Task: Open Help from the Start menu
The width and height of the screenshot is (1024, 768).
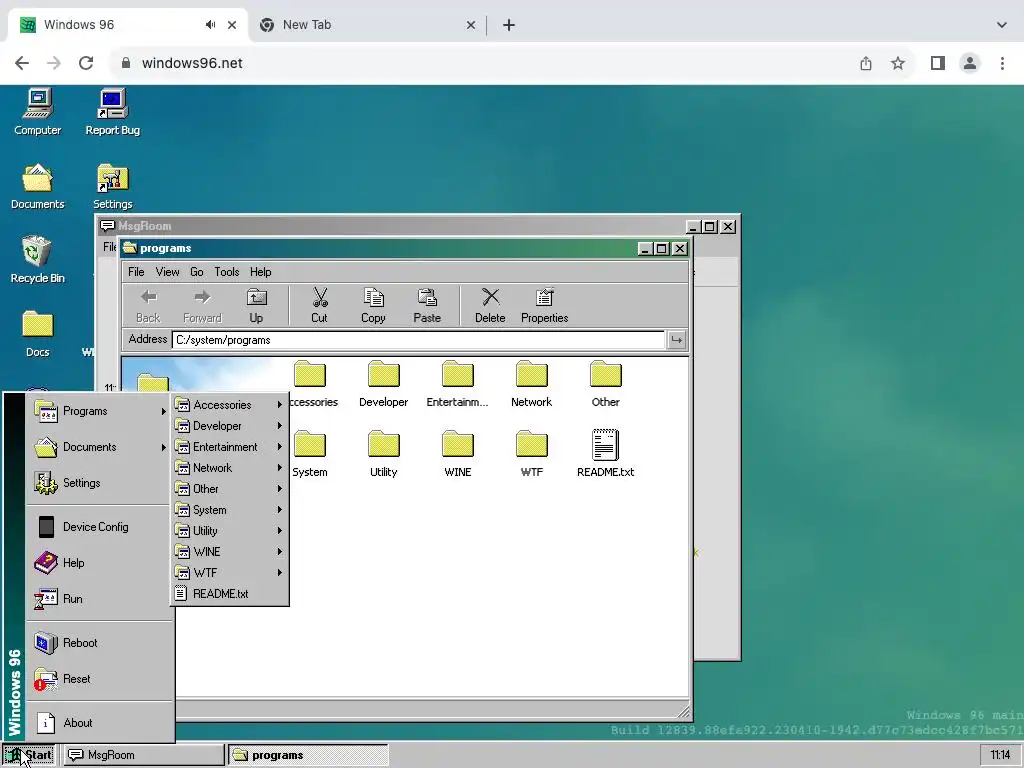Action: click(x=99, y=563)
